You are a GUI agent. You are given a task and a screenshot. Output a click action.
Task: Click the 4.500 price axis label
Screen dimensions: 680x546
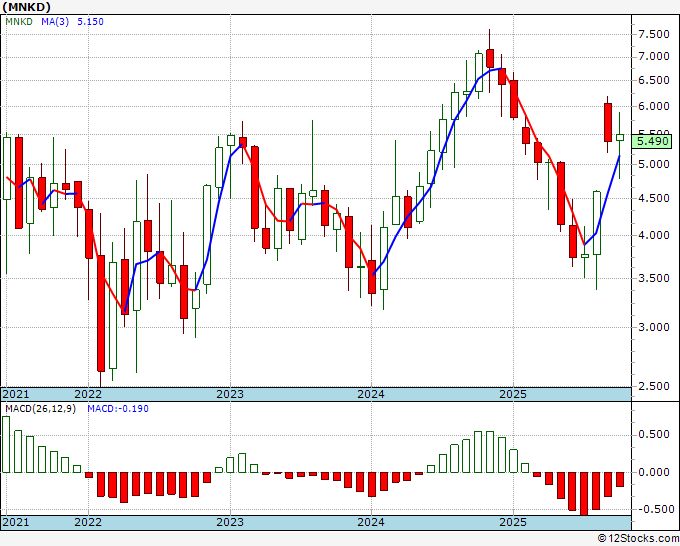point(654,198)
